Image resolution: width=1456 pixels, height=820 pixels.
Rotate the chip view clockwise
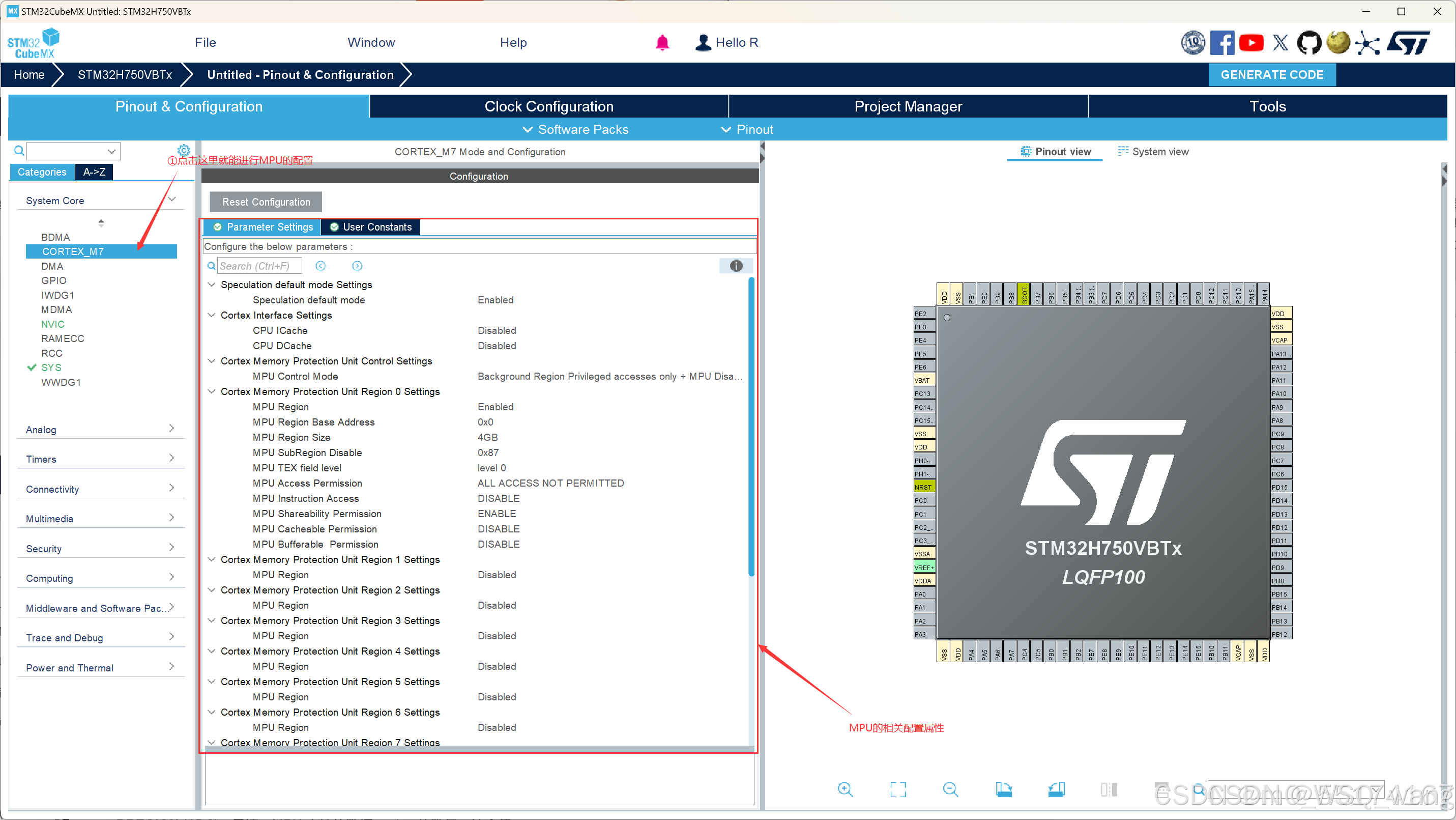tap(1003, 789)
